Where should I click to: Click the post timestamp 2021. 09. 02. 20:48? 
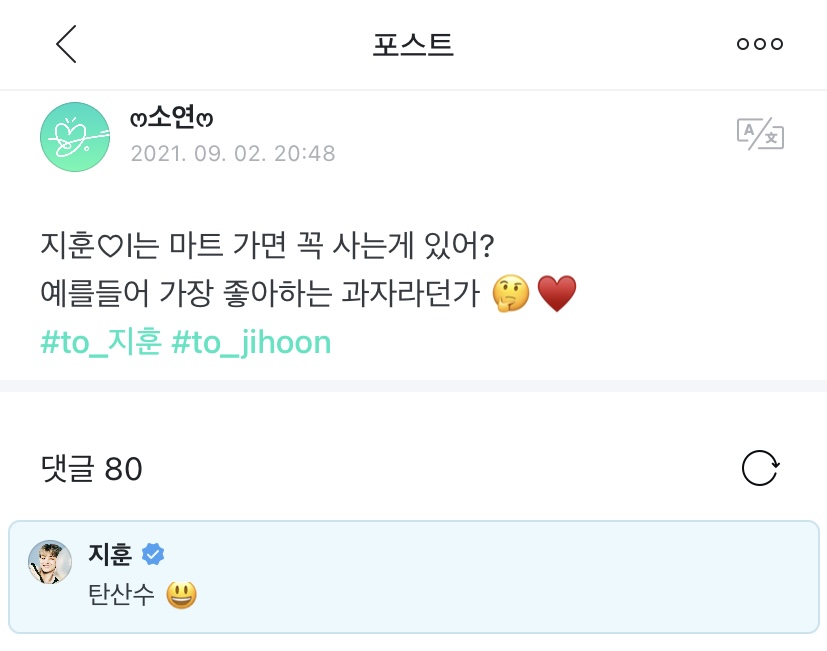click(233, 154)
